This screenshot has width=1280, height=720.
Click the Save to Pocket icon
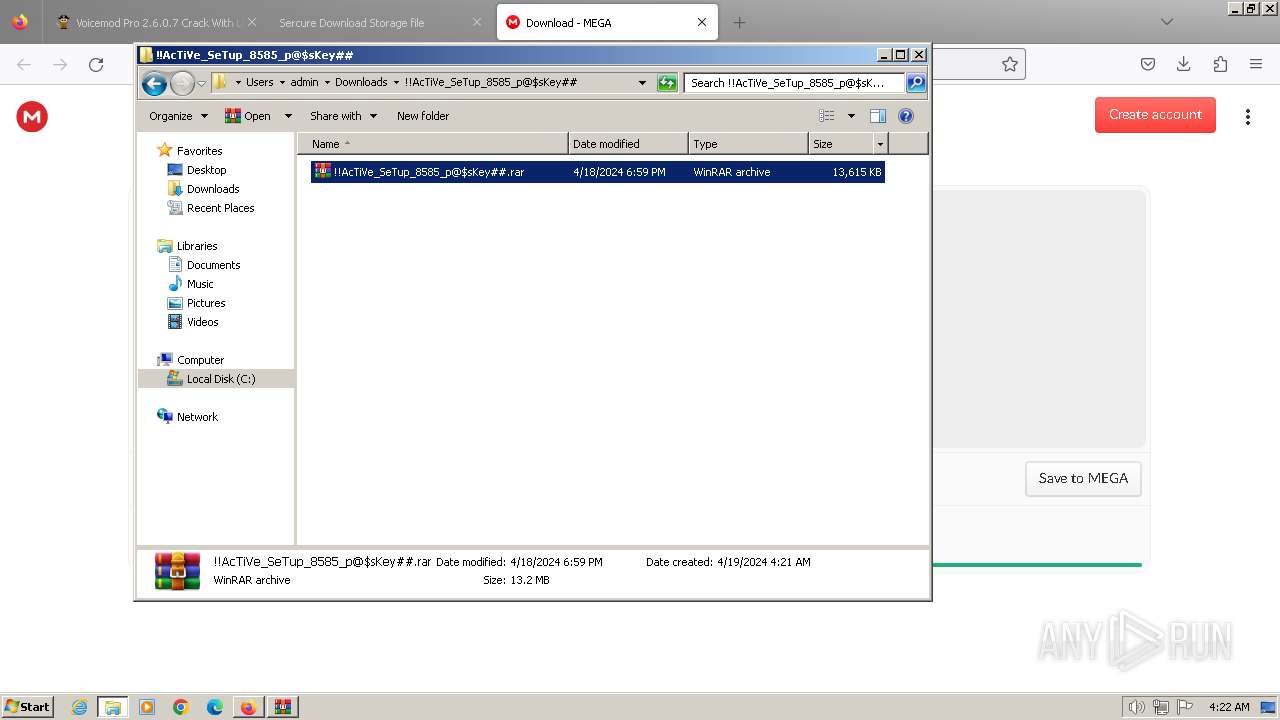[1148, 64]
